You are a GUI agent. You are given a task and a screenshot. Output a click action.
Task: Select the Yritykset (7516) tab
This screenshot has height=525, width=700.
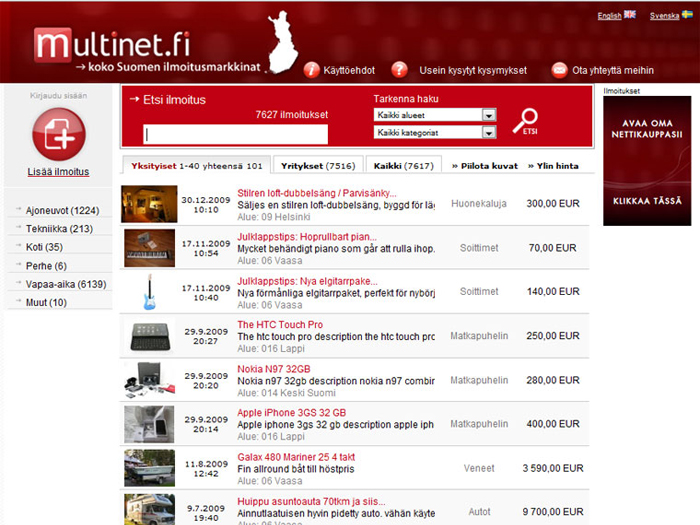[x=318, y=166]
